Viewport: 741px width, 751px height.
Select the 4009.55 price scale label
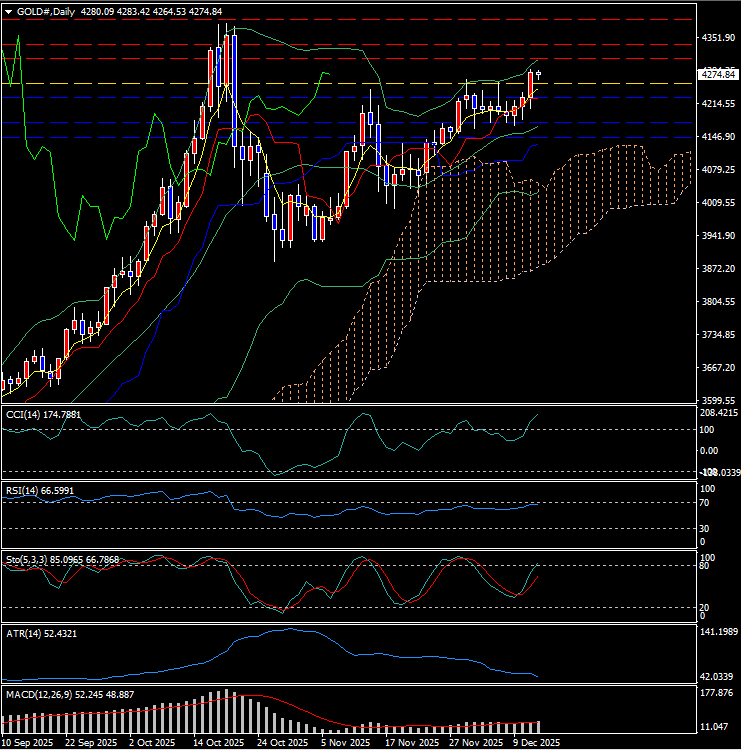719,203
